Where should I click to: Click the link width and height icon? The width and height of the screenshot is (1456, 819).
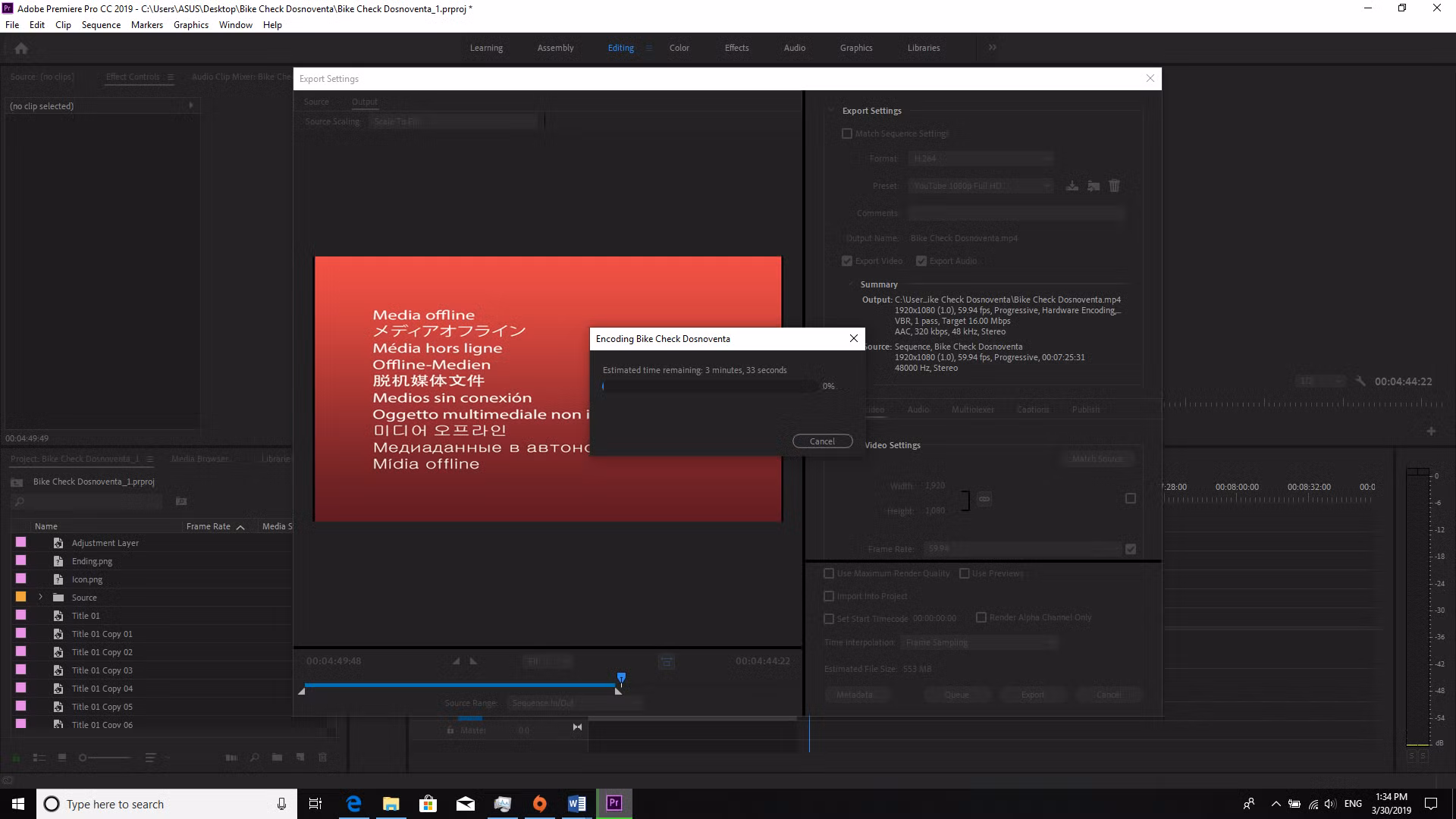coord(984,499)
